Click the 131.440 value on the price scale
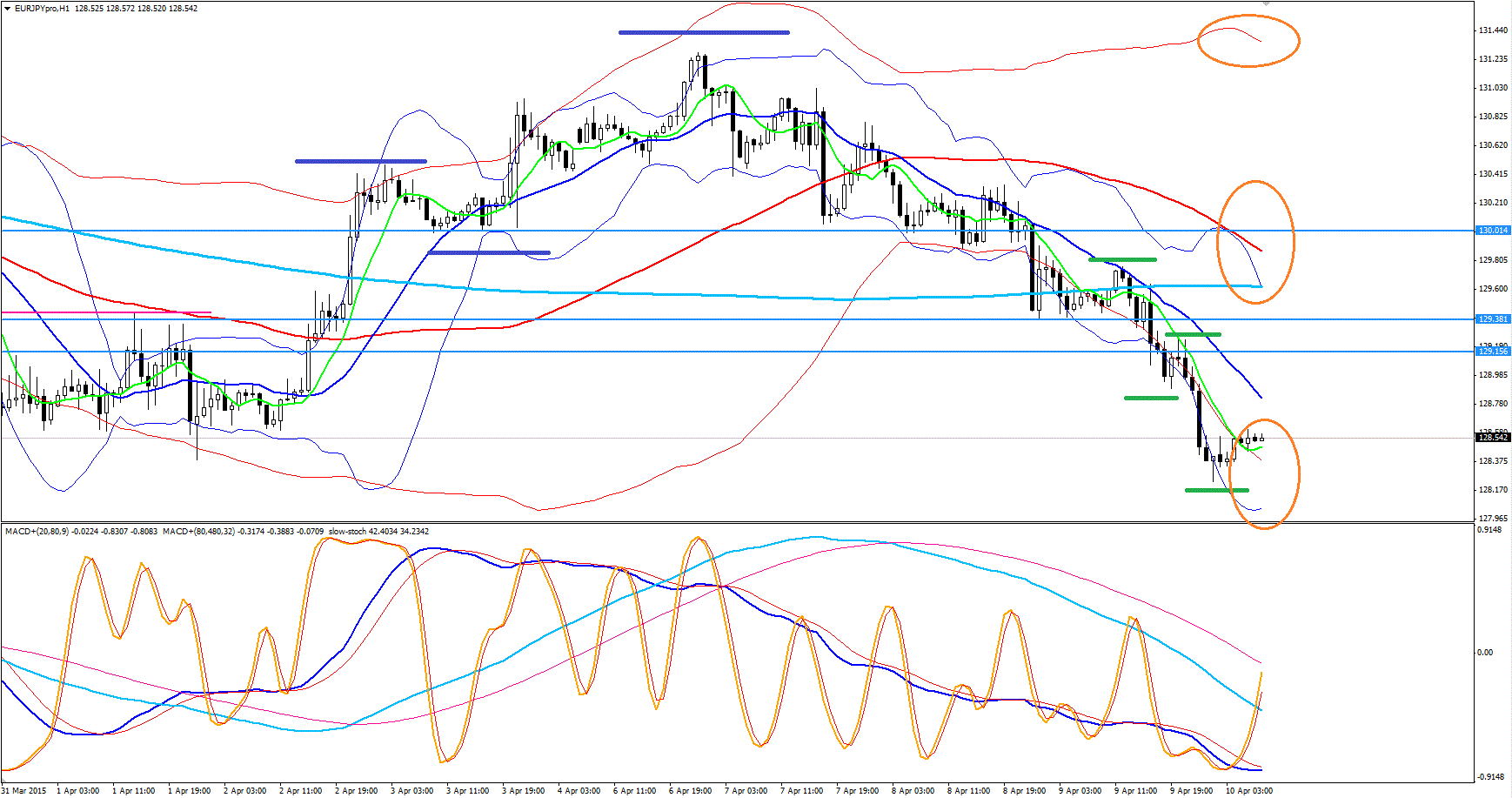This screenshot has width=1512, height=798. click(1493, 30)
